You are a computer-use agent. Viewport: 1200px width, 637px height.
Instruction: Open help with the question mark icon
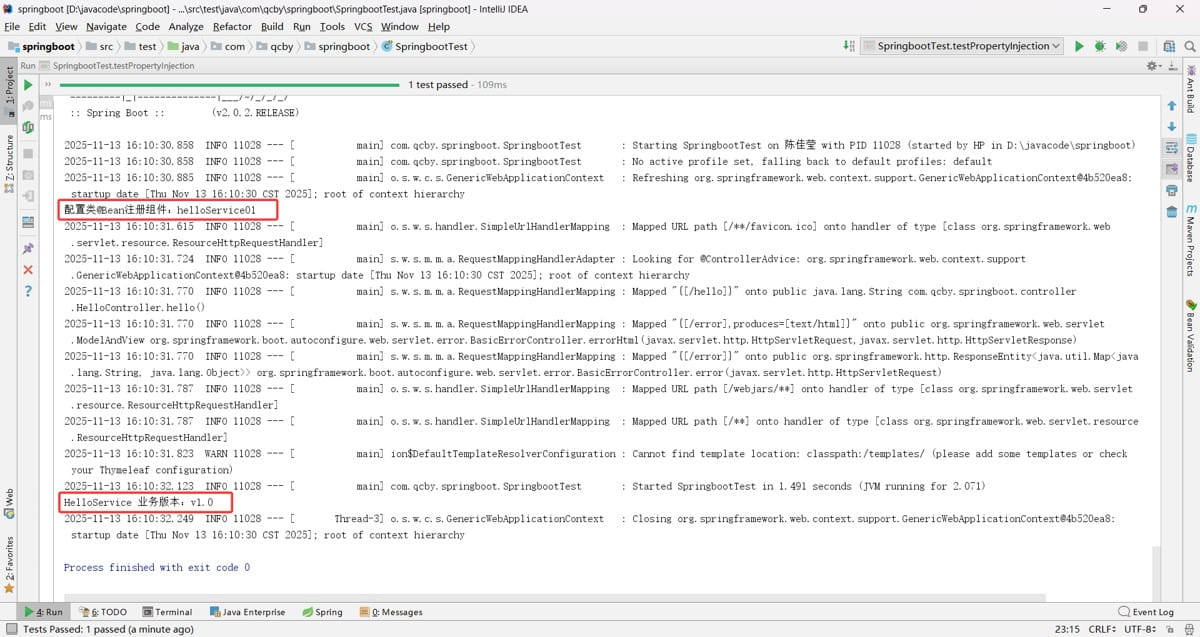coord(28,291)
